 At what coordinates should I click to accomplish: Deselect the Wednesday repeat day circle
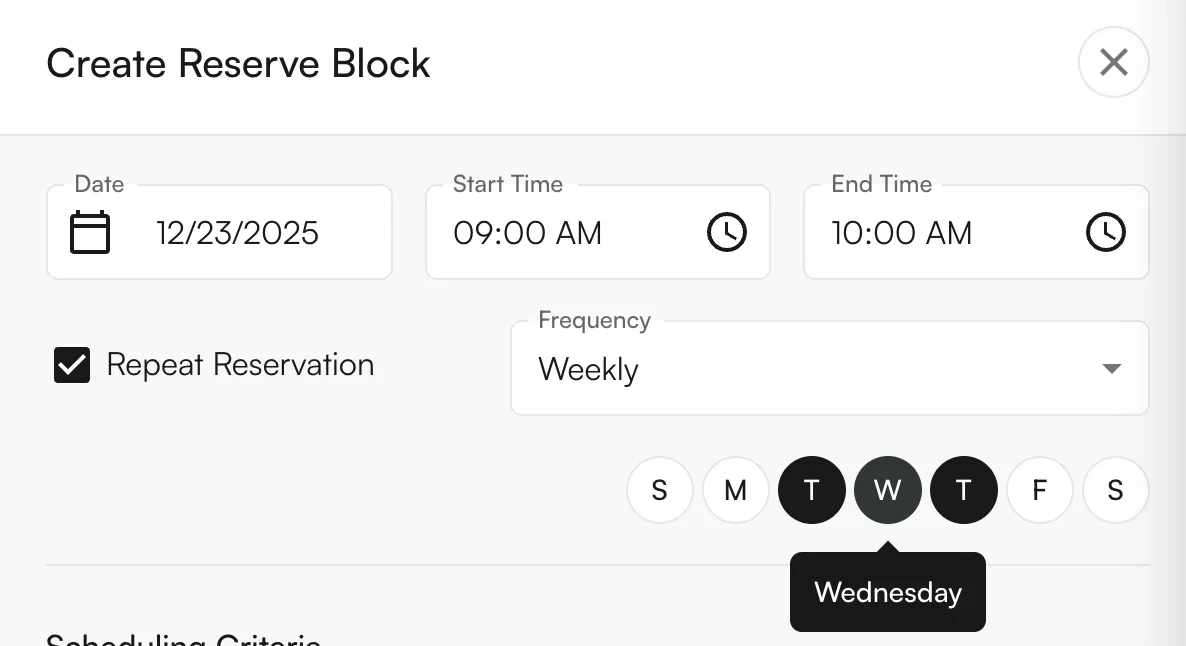tap(887, 490)
